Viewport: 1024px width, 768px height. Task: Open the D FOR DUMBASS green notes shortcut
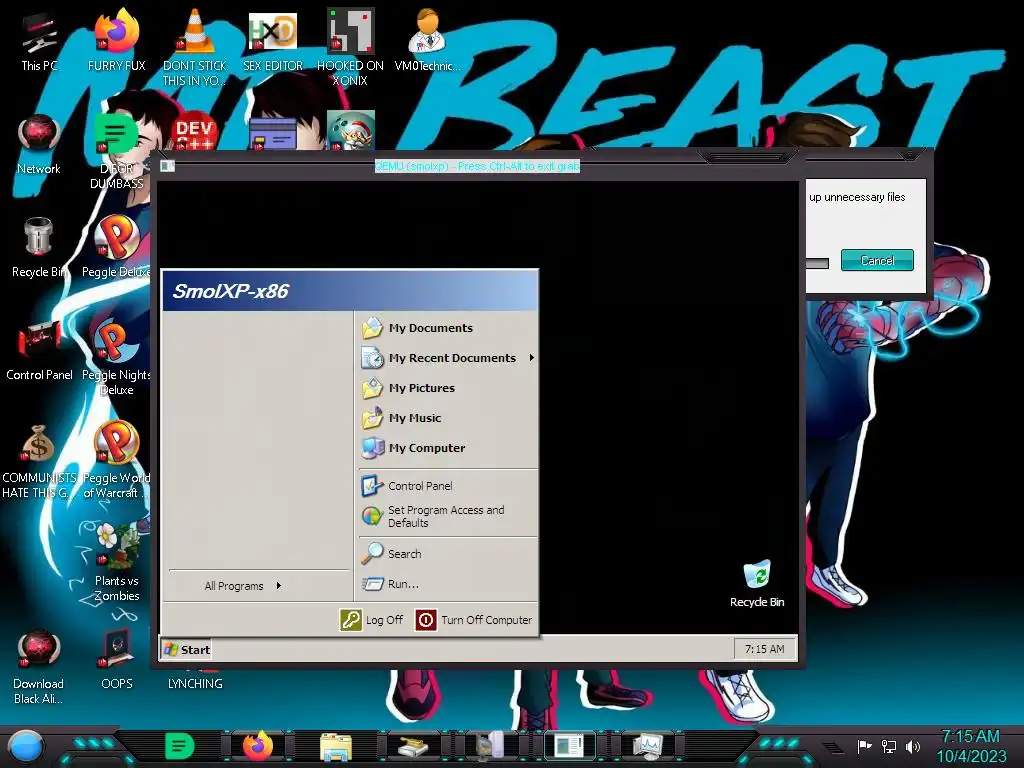click(116, 152)
